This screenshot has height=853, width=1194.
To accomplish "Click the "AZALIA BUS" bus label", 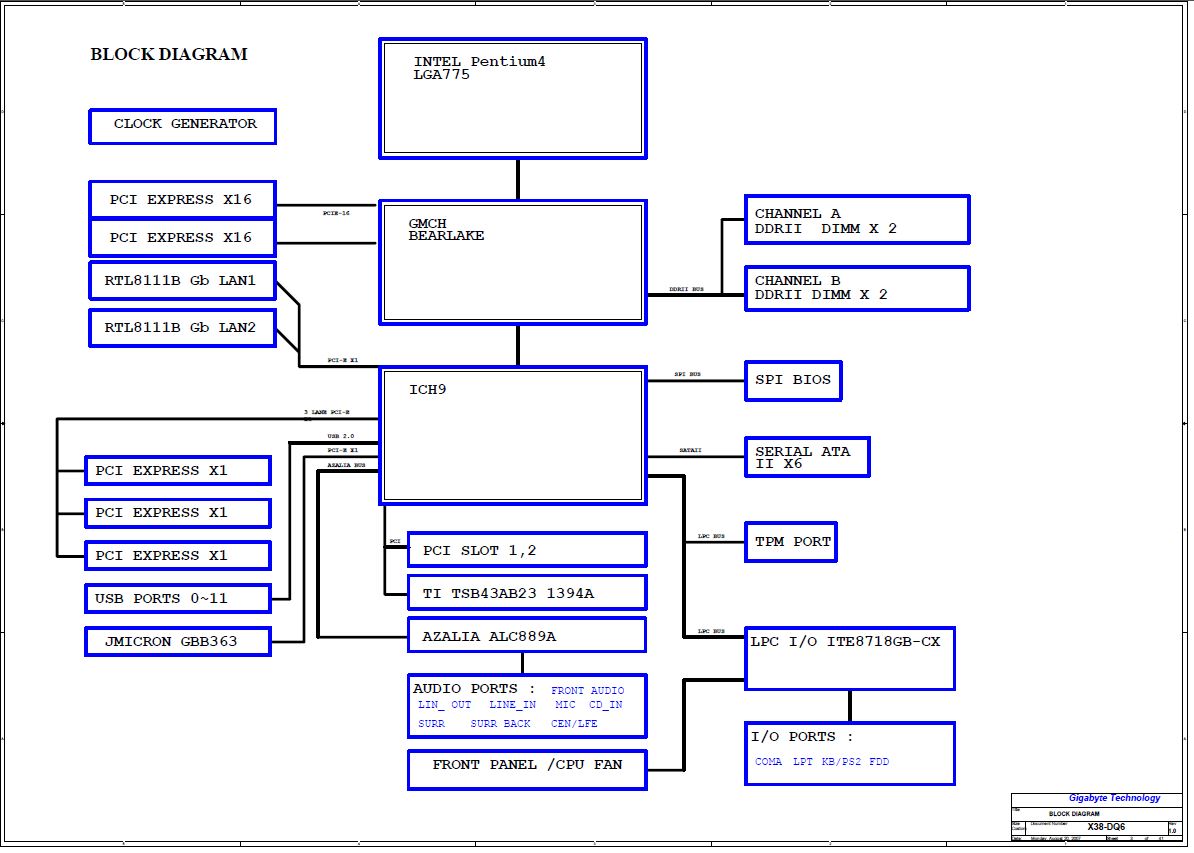I will coord(346,465).
